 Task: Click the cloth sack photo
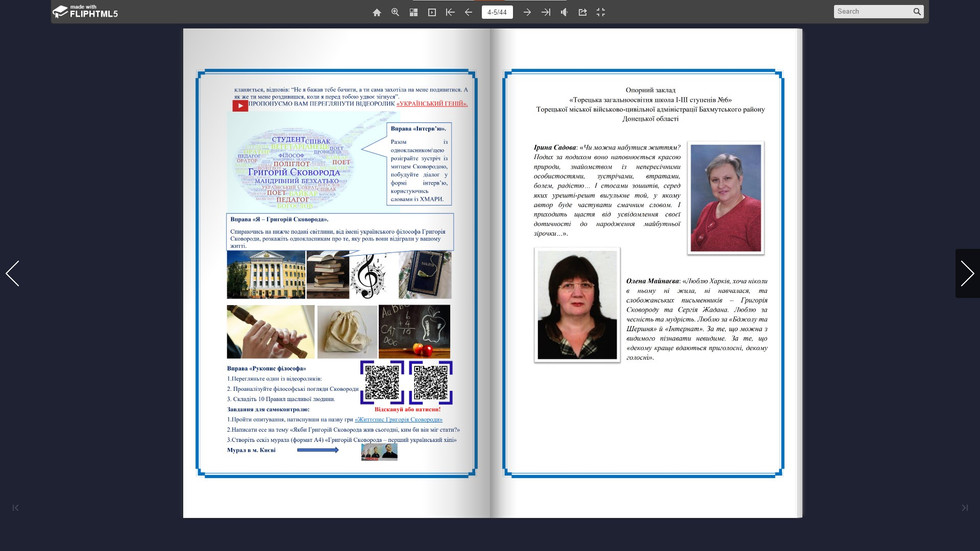(x=346, y=332)
